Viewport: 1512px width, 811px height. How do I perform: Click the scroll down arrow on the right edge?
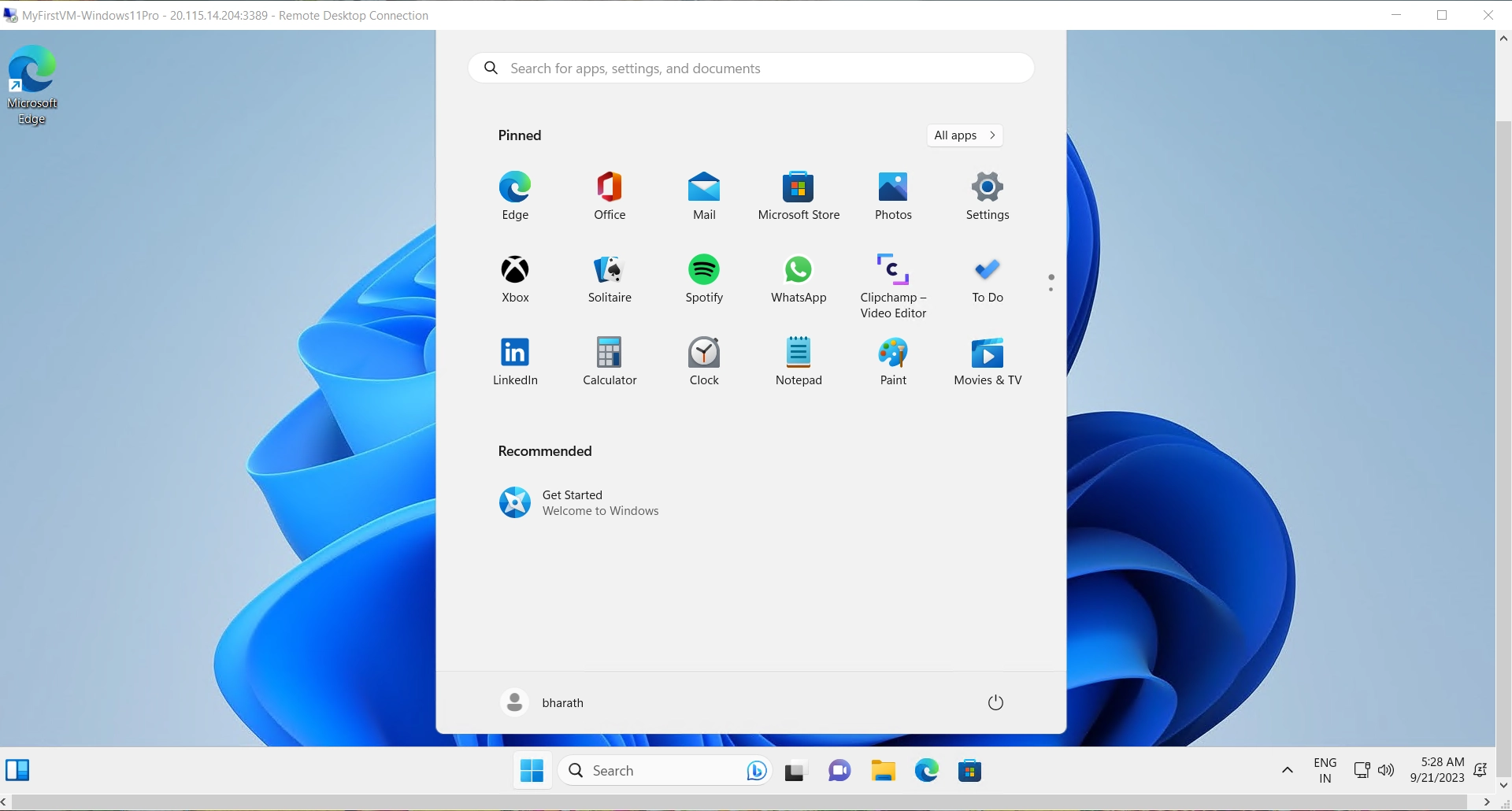coord(1503,785)
